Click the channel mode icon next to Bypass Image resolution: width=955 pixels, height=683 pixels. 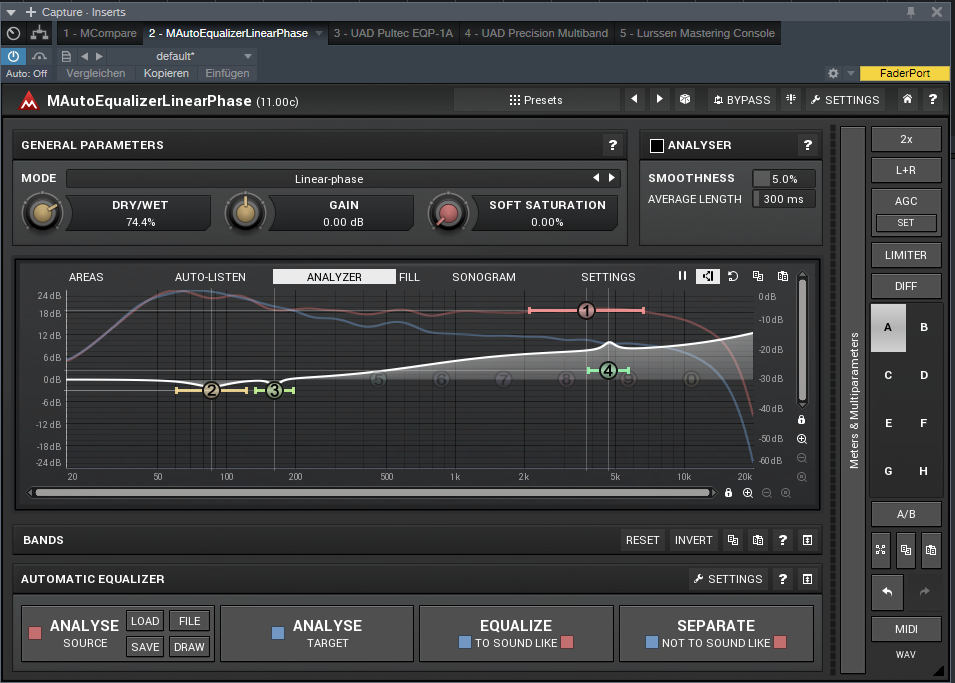[x=791, y=99]
